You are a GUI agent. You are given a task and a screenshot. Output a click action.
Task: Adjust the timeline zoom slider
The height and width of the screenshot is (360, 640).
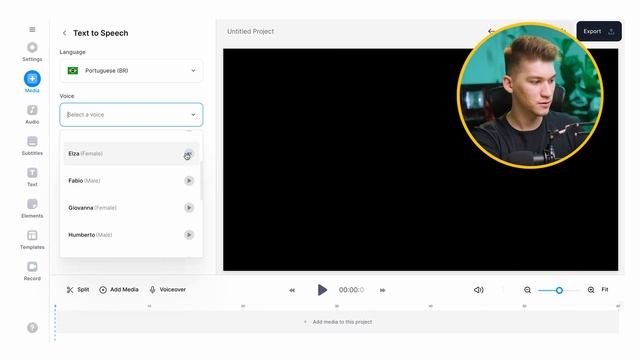click(559, 290)
